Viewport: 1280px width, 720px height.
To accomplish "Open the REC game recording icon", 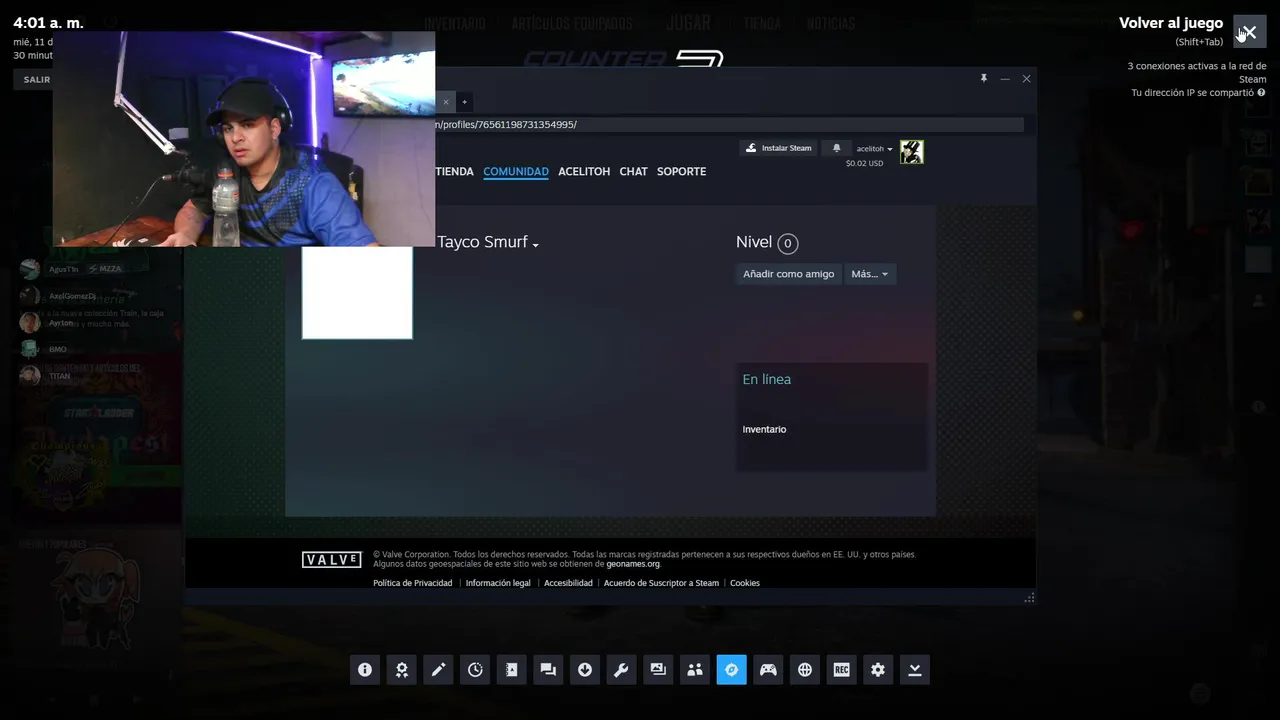I will (x=841, y=670).
